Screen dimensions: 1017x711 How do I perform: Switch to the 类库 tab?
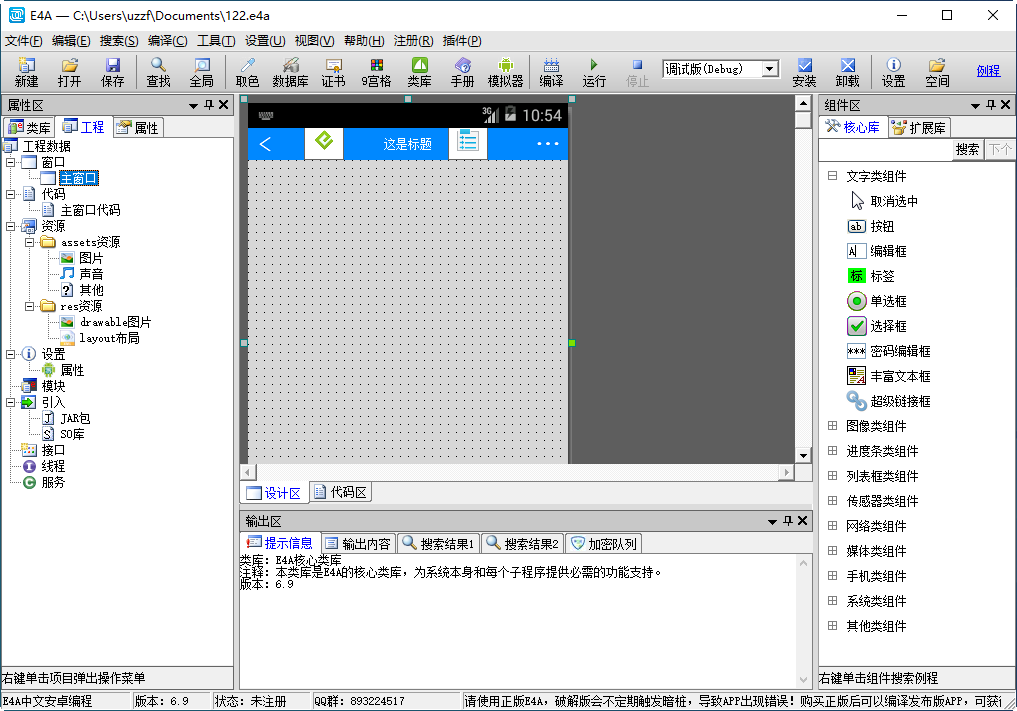[x=29, y=128]
